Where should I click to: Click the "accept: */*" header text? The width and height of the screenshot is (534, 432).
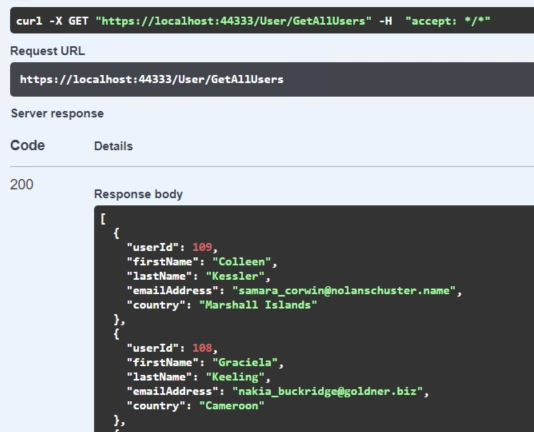(448, 21)
